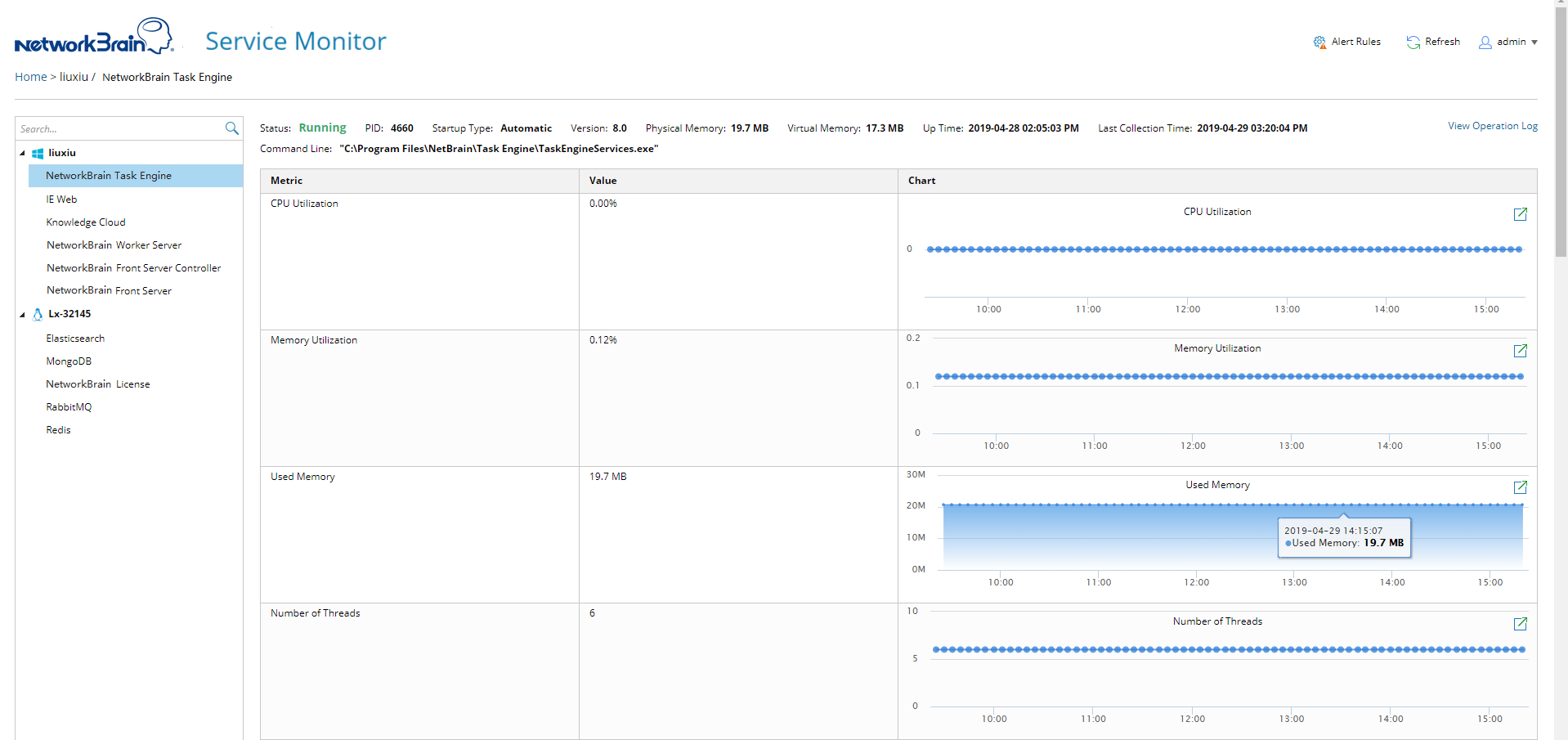Viewport: 1568px width, 740px height.
Task: Click the admin user icon
Action: click(x=1485, y=42)
